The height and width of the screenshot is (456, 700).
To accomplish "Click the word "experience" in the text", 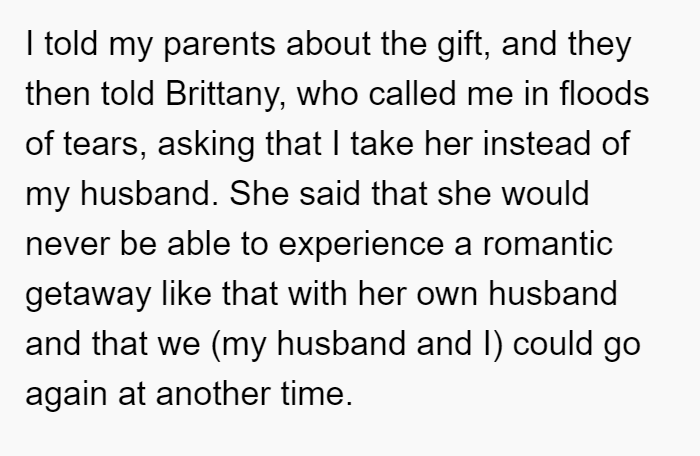I will coord(361,245).
